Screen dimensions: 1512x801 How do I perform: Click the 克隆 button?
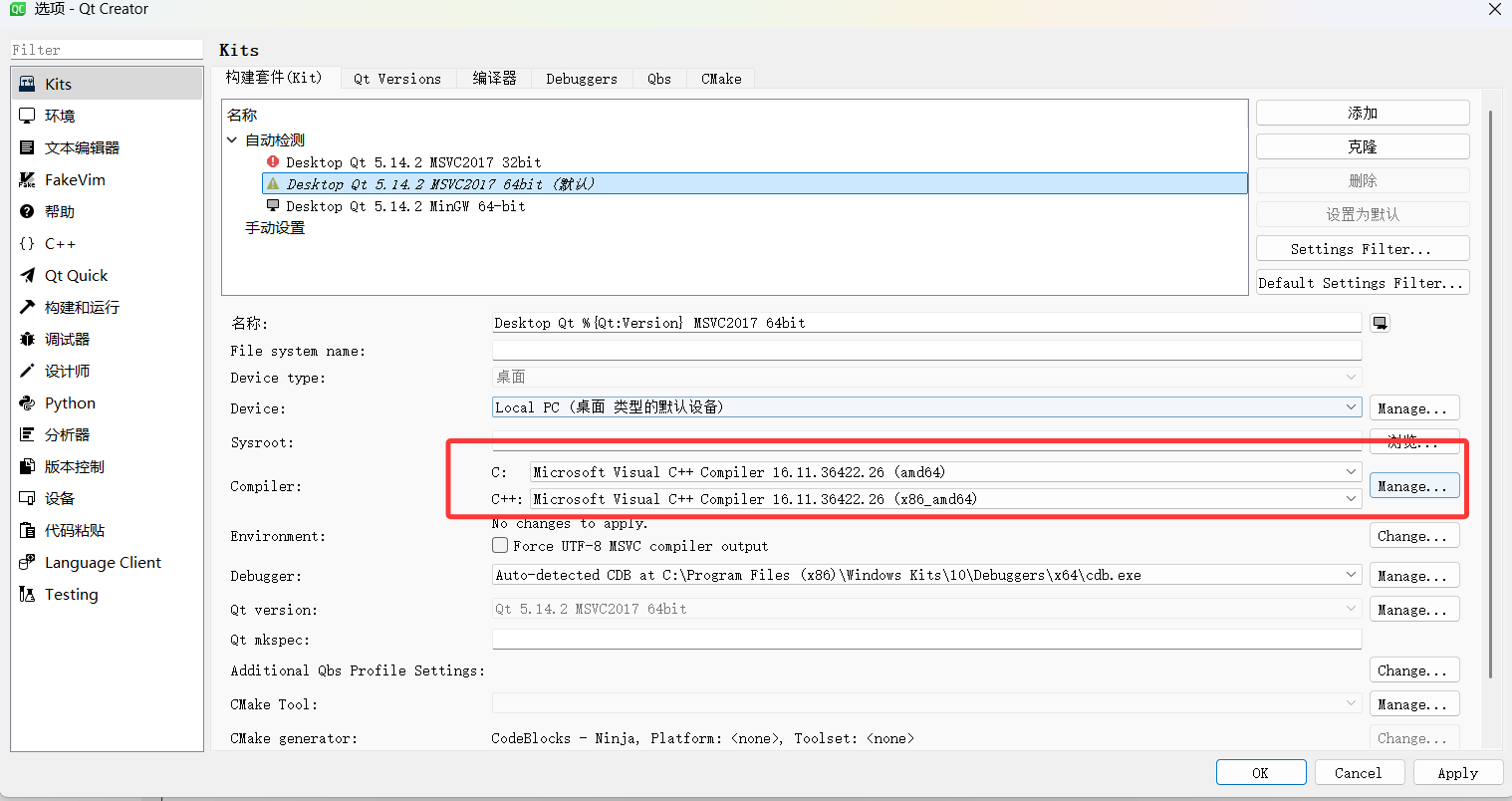pos(1363,146)
